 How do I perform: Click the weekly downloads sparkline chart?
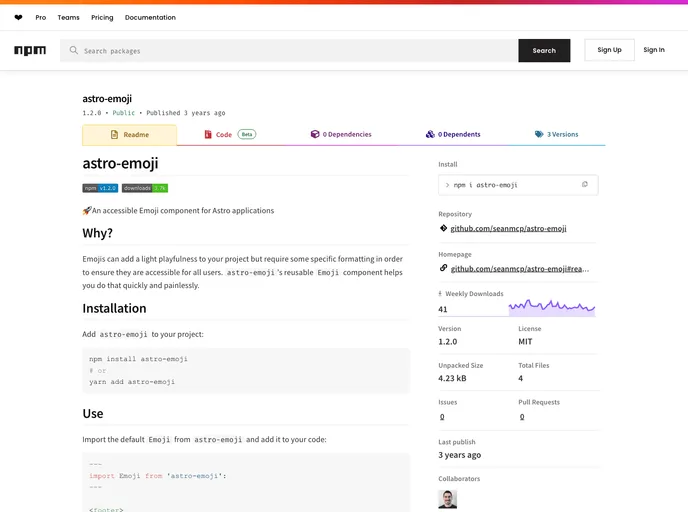[552, 307]
